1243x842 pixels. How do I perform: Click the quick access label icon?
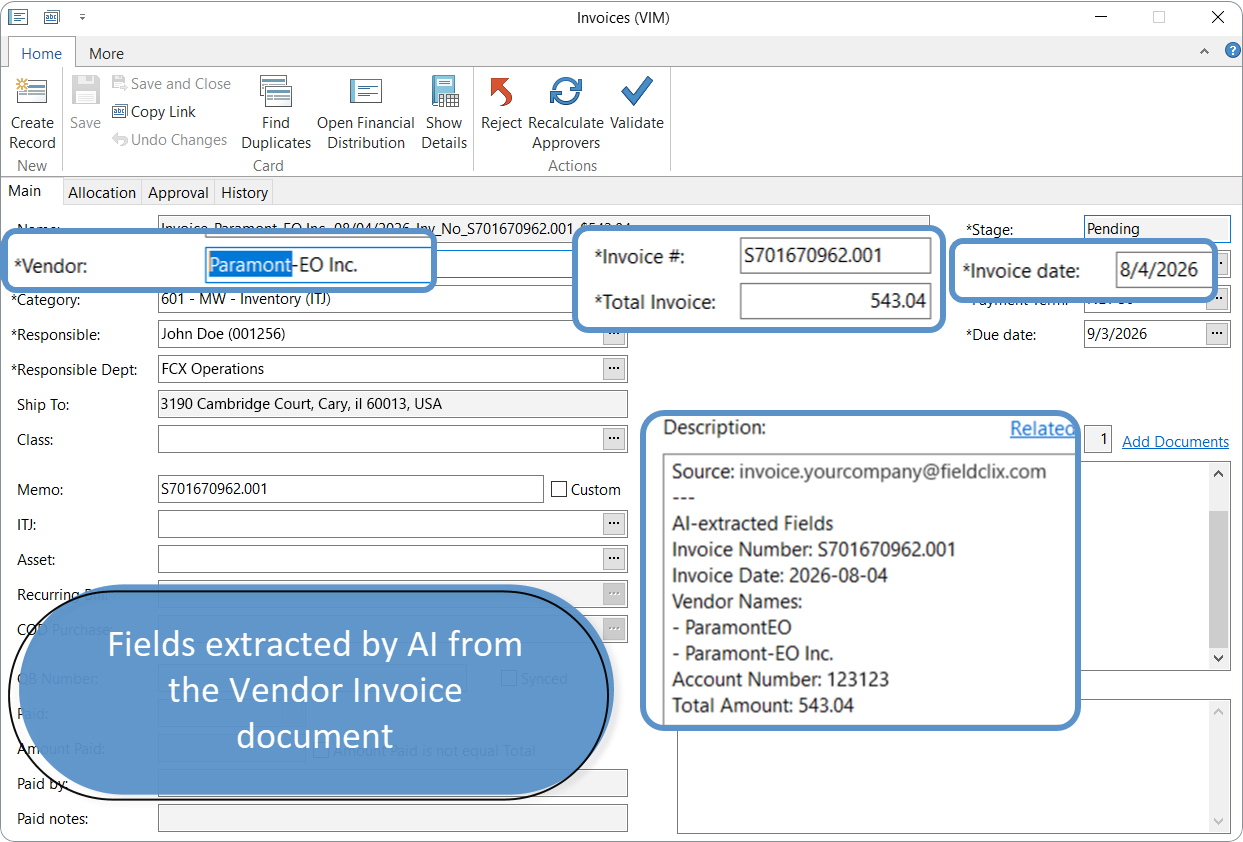pyautogui.click(x=52, y=16)
